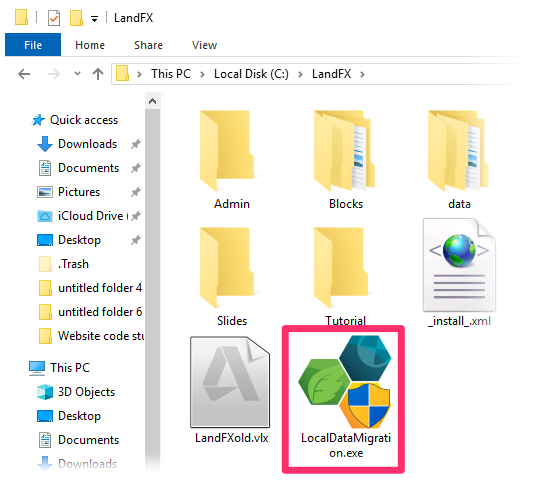Switch to the Home ribbon tab
Viewport: 554px width, 482px height.
point(90,45)
